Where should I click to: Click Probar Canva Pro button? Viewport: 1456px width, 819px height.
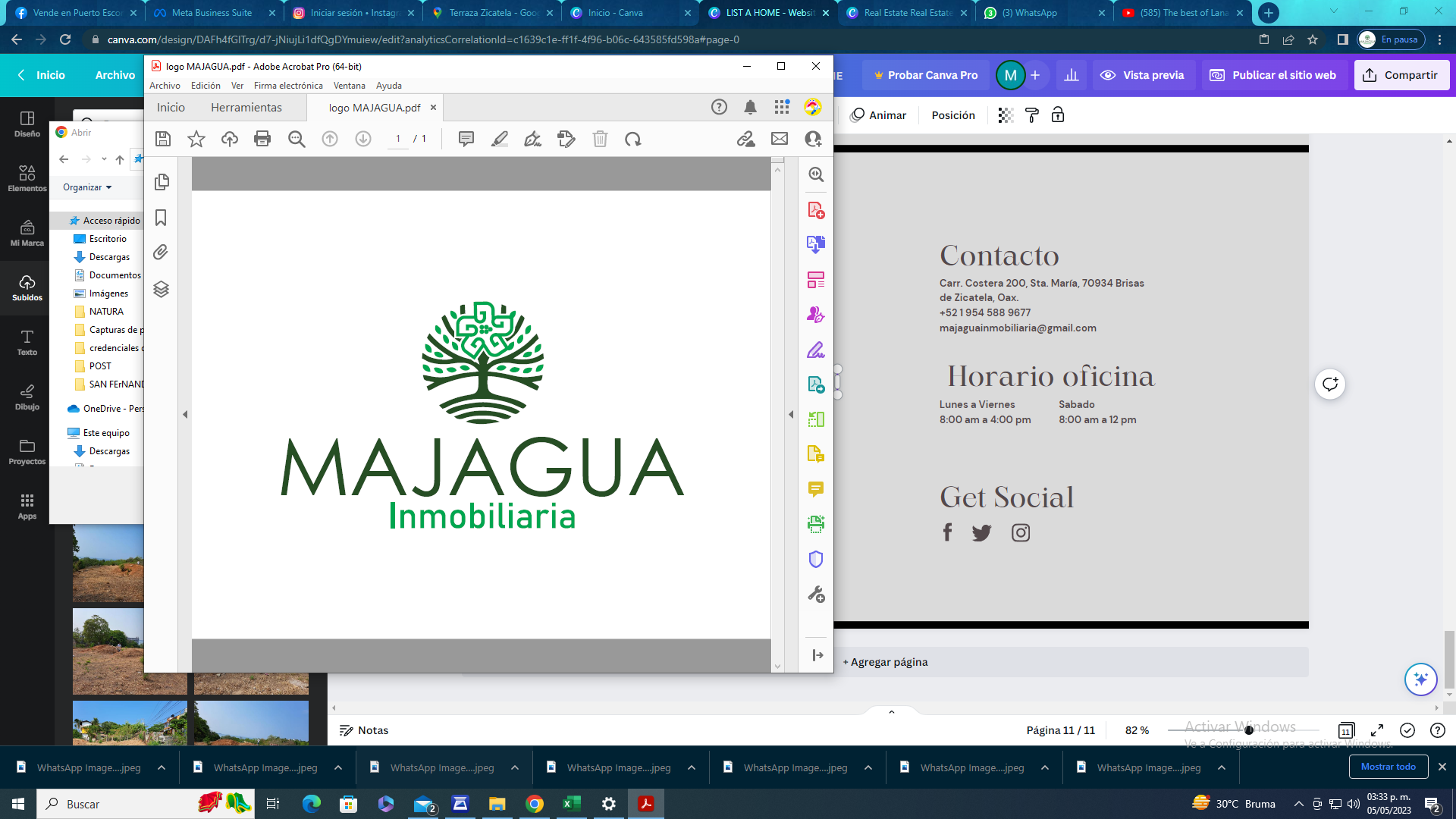coord(925,75)
